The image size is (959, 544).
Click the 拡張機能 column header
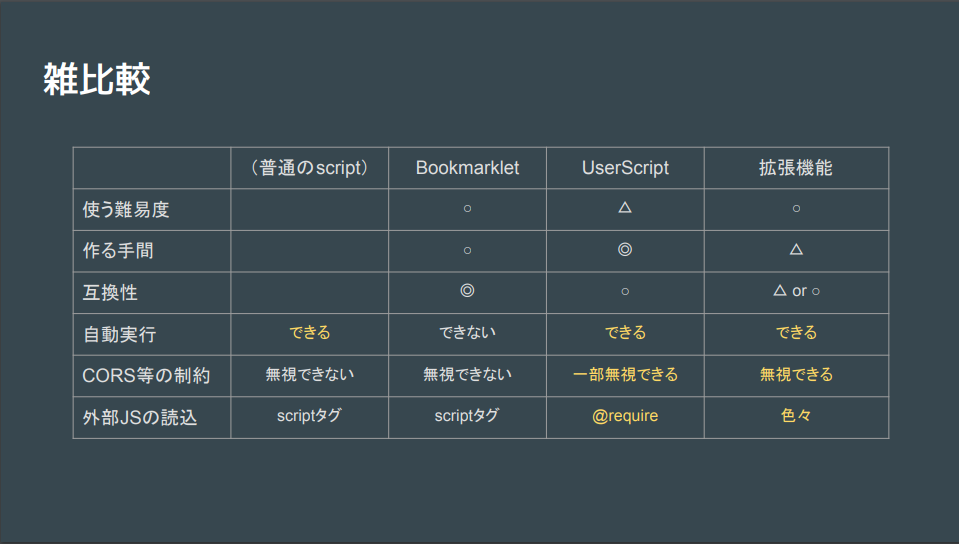click(796, 168)
